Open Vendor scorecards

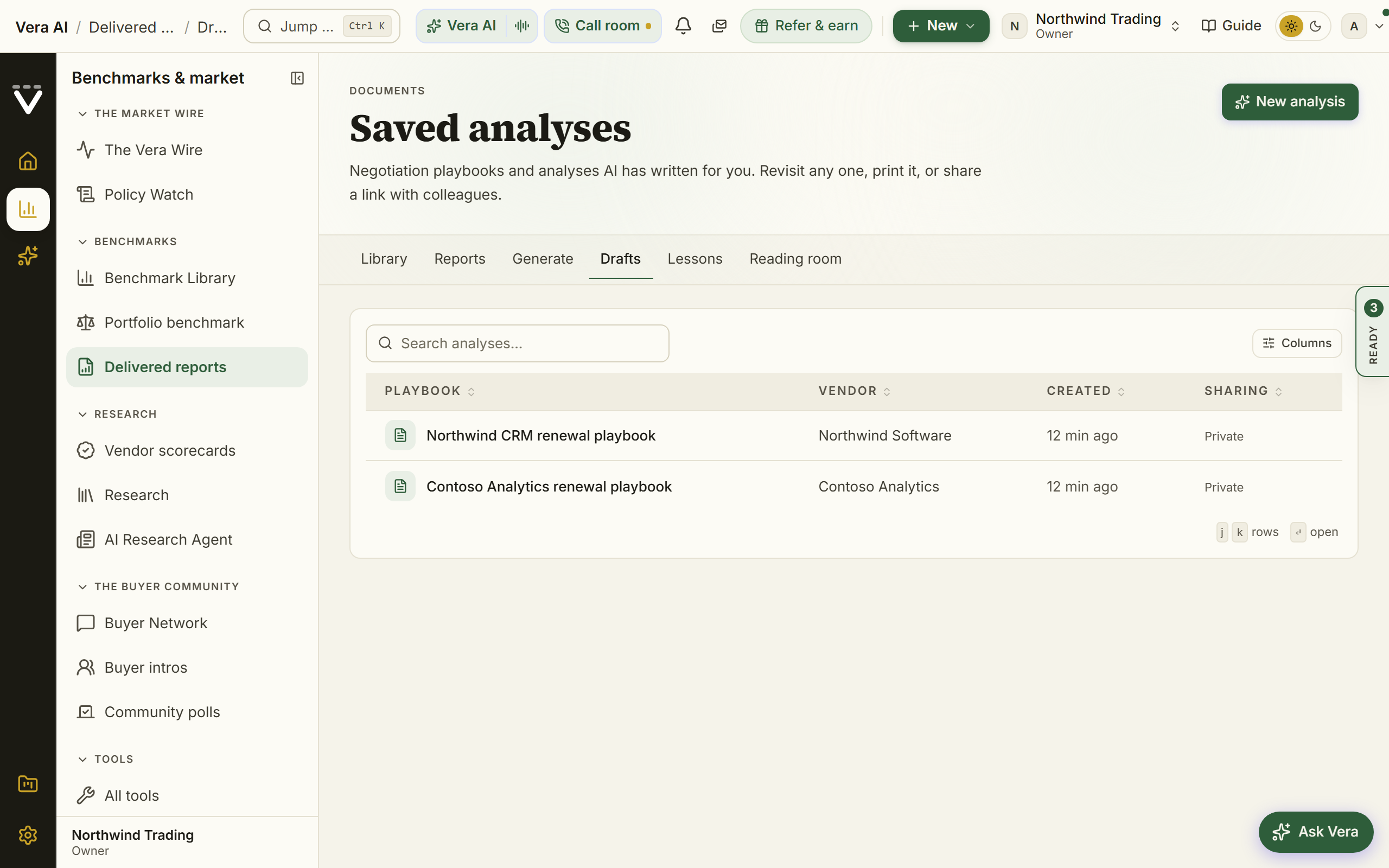tap(187, 451)
